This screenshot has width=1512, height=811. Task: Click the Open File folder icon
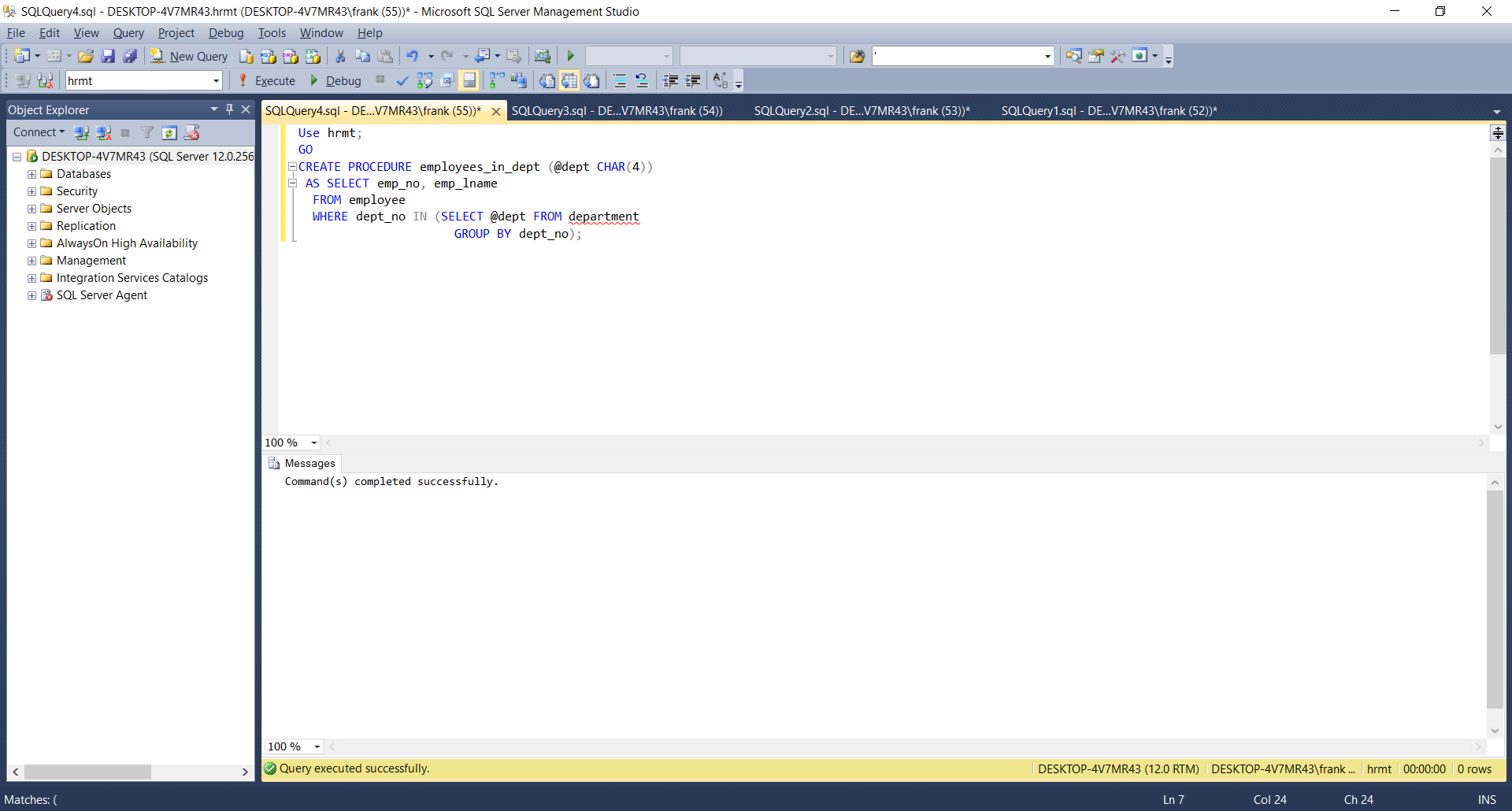pyautogui.click(x=86, y=57)
